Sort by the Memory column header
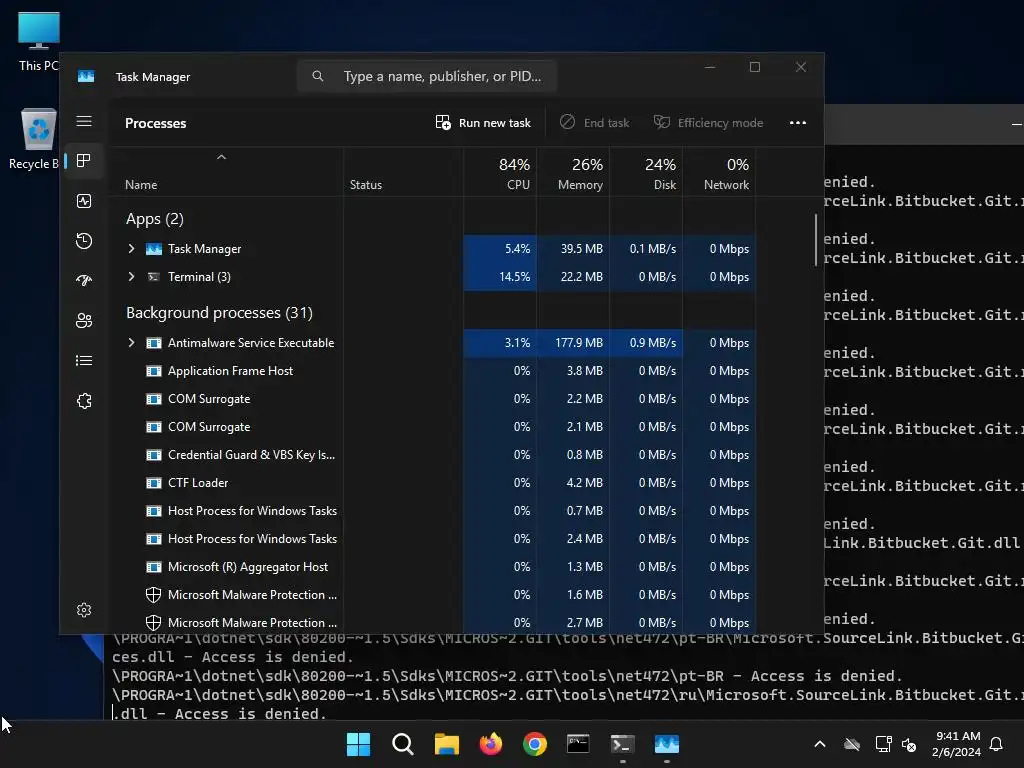The image size is (1024, 768). click(x=573, y=174)
